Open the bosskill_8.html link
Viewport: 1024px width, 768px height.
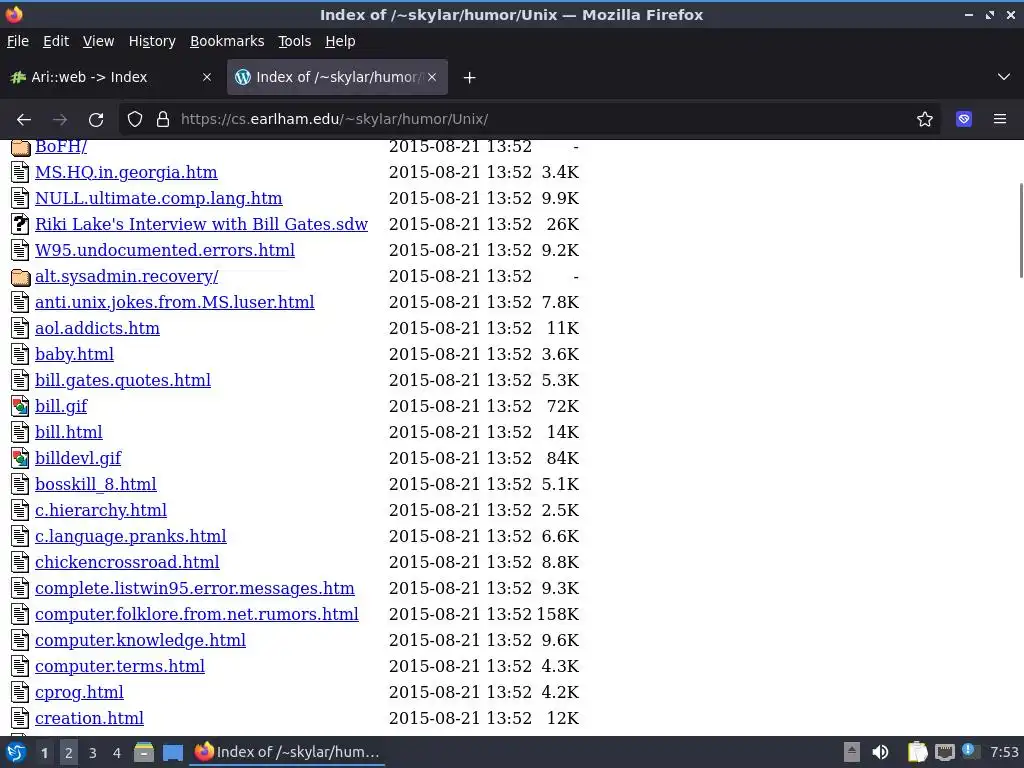(x=95, y=484)
